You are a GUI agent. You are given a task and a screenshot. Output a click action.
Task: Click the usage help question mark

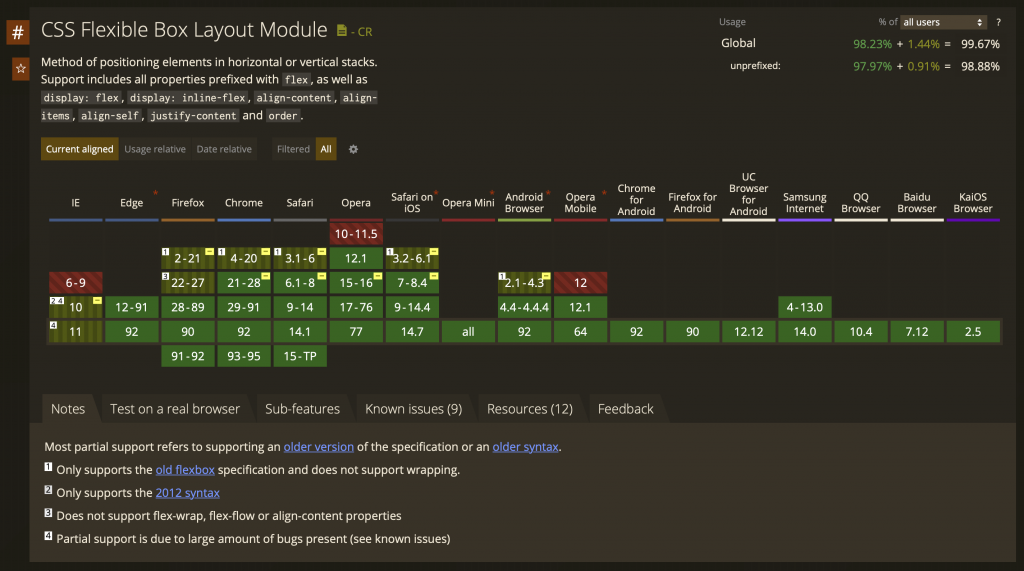998,22
